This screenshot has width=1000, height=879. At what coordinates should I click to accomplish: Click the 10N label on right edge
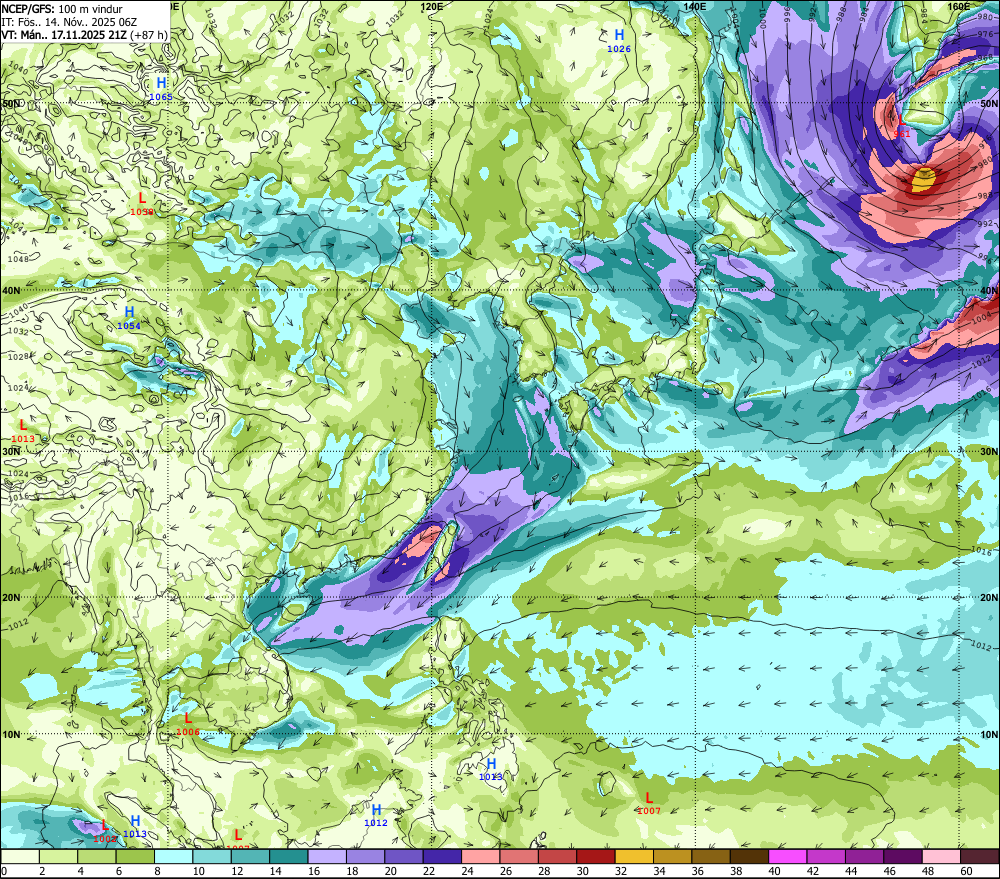pos(989,735)
